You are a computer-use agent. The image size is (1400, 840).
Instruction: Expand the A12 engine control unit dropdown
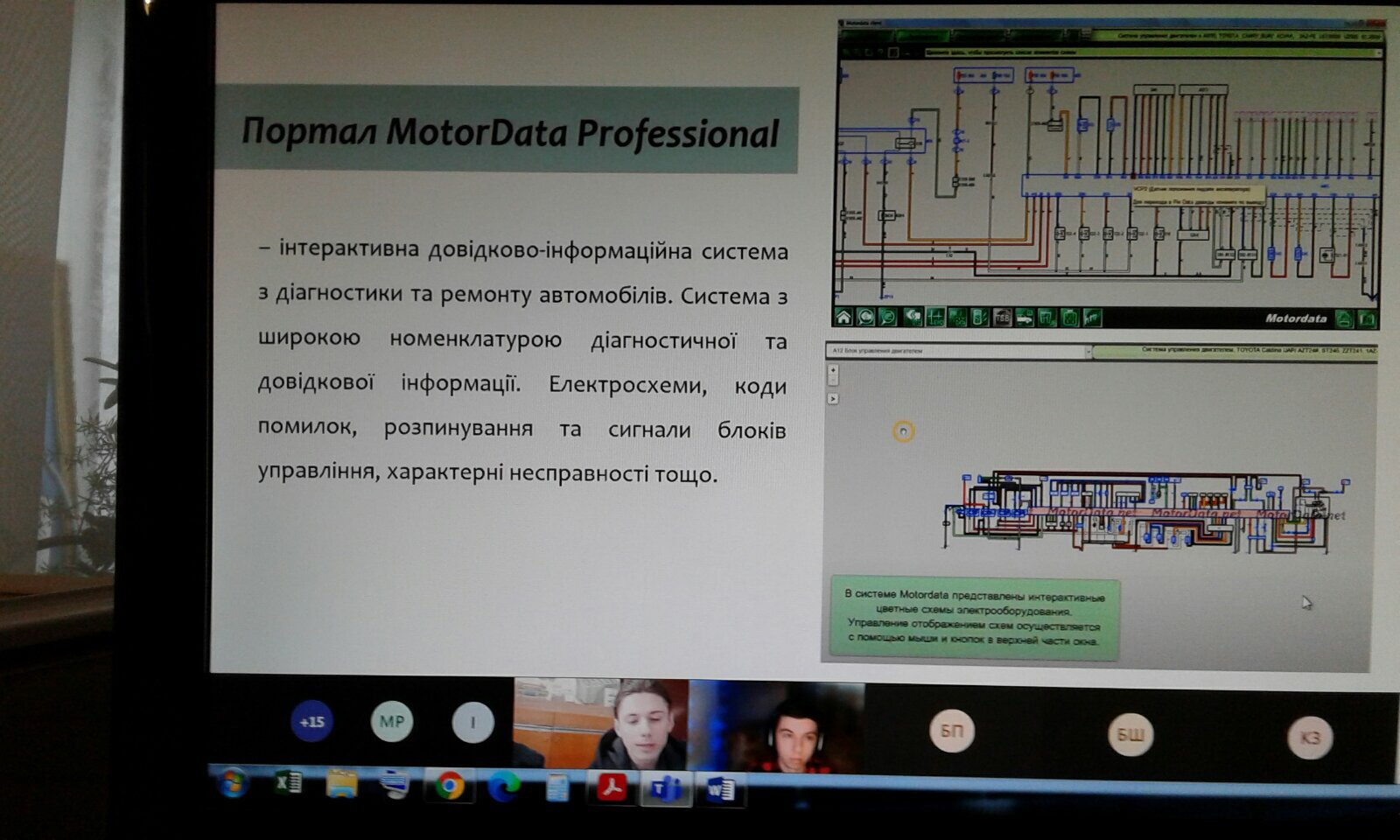pos(1088,352)
